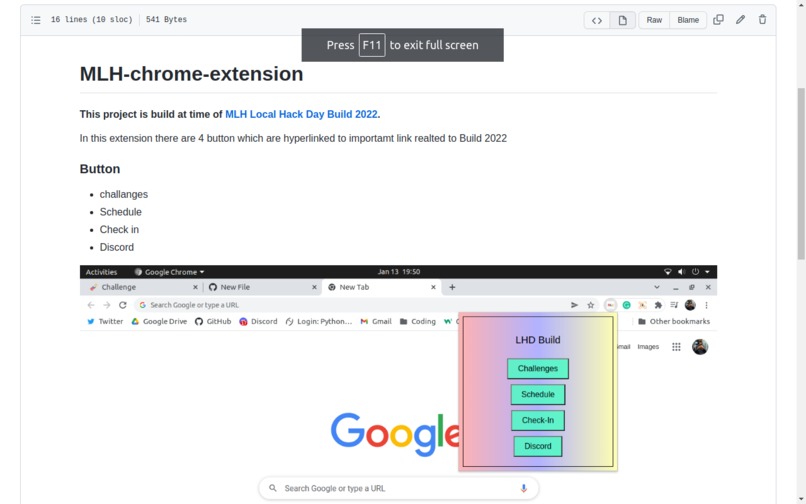806x504 pixels.
Task: Expand the tab search chevron in Chrome
Action: (x=656, y=287)
